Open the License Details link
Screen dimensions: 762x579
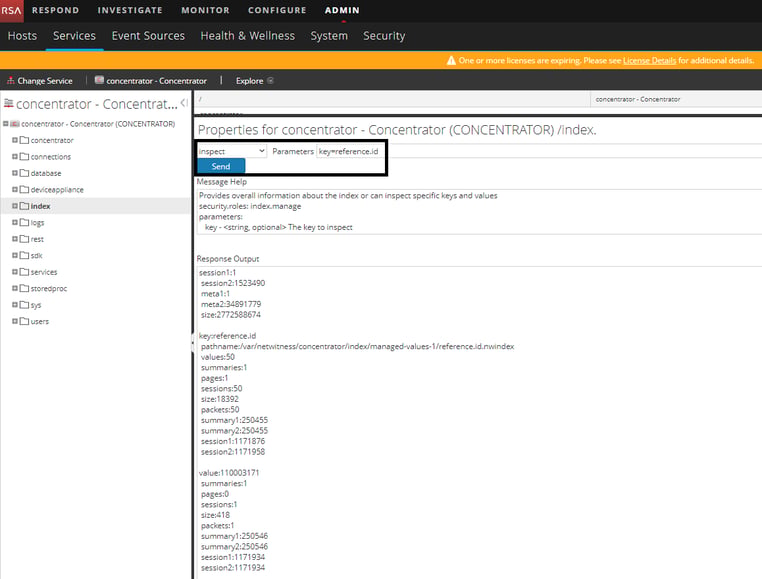pos(649,61)
